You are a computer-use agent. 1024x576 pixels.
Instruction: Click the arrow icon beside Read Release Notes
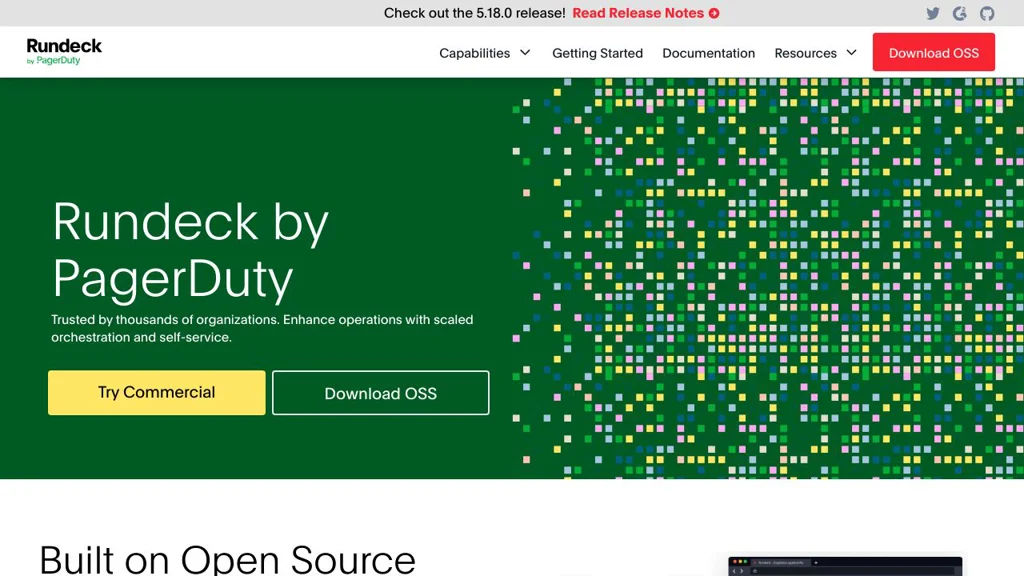[714, 13]
